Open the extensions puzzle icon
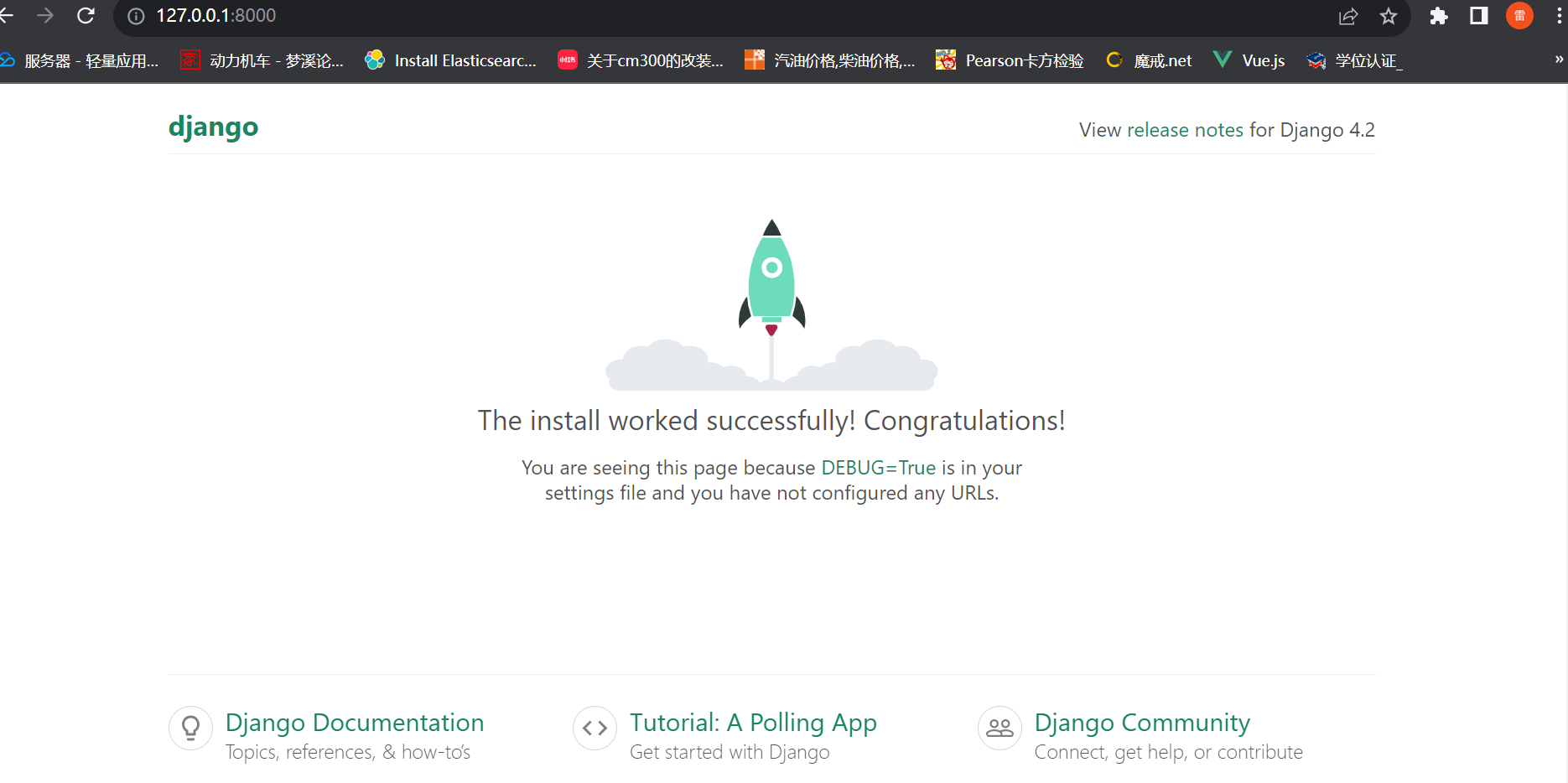The image size is (1568, 783). coord(1439,16)
